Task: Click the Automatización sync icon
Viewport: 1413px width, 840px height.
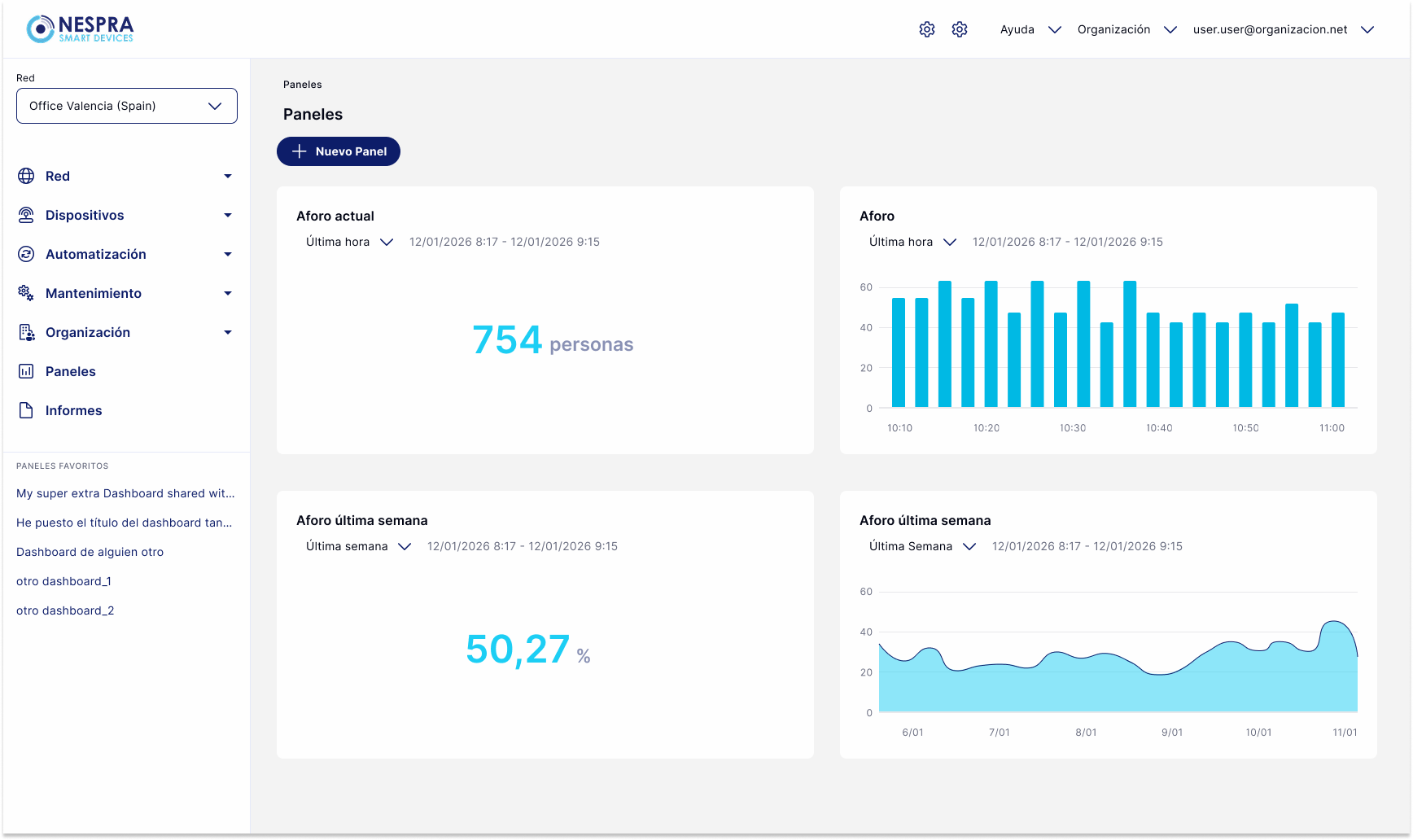Action: pos(26,254)
